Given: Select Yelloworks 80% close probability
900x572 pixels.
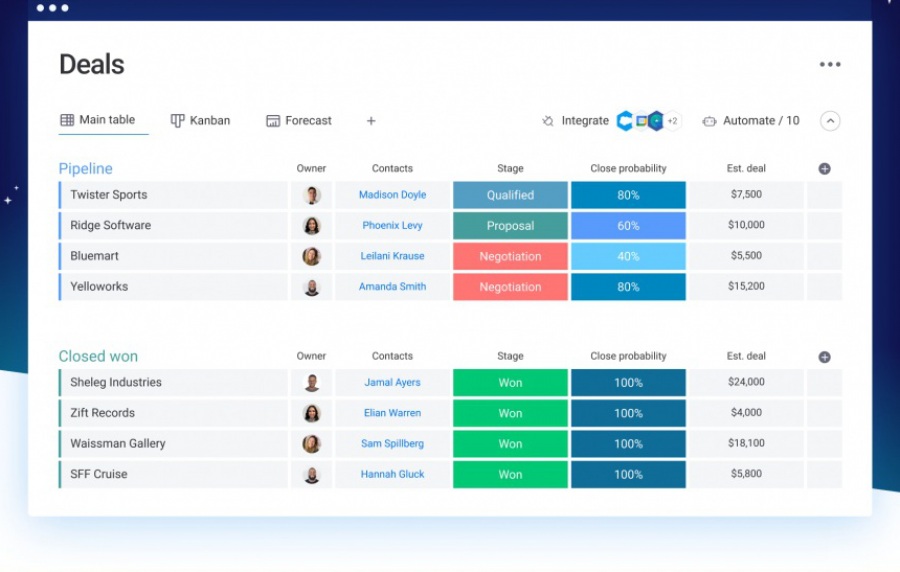Looking at the screenshot, I should pos(628,287).
